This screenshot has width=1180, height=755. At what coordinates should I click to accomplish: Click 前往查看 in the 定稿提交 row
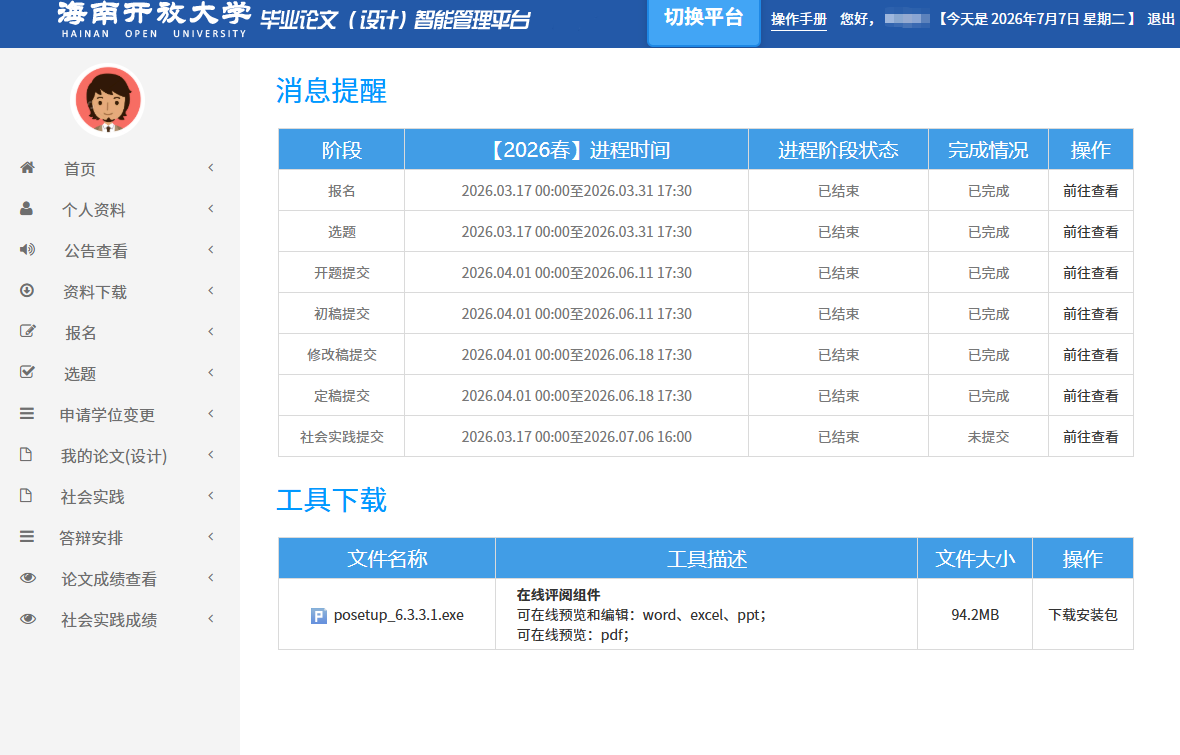click(x=1090, y=396)
